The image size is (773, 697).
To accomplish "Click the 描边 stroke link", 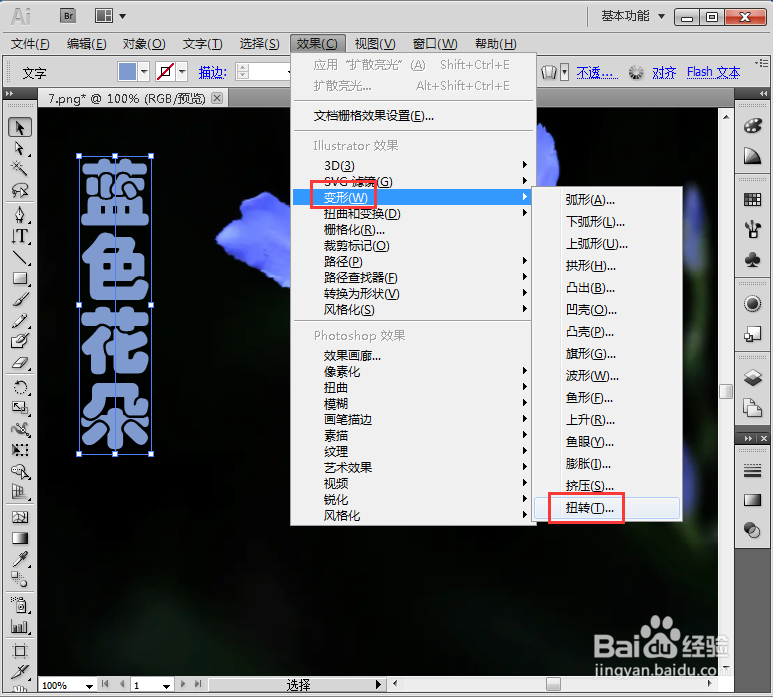I will tap(212, 72).
